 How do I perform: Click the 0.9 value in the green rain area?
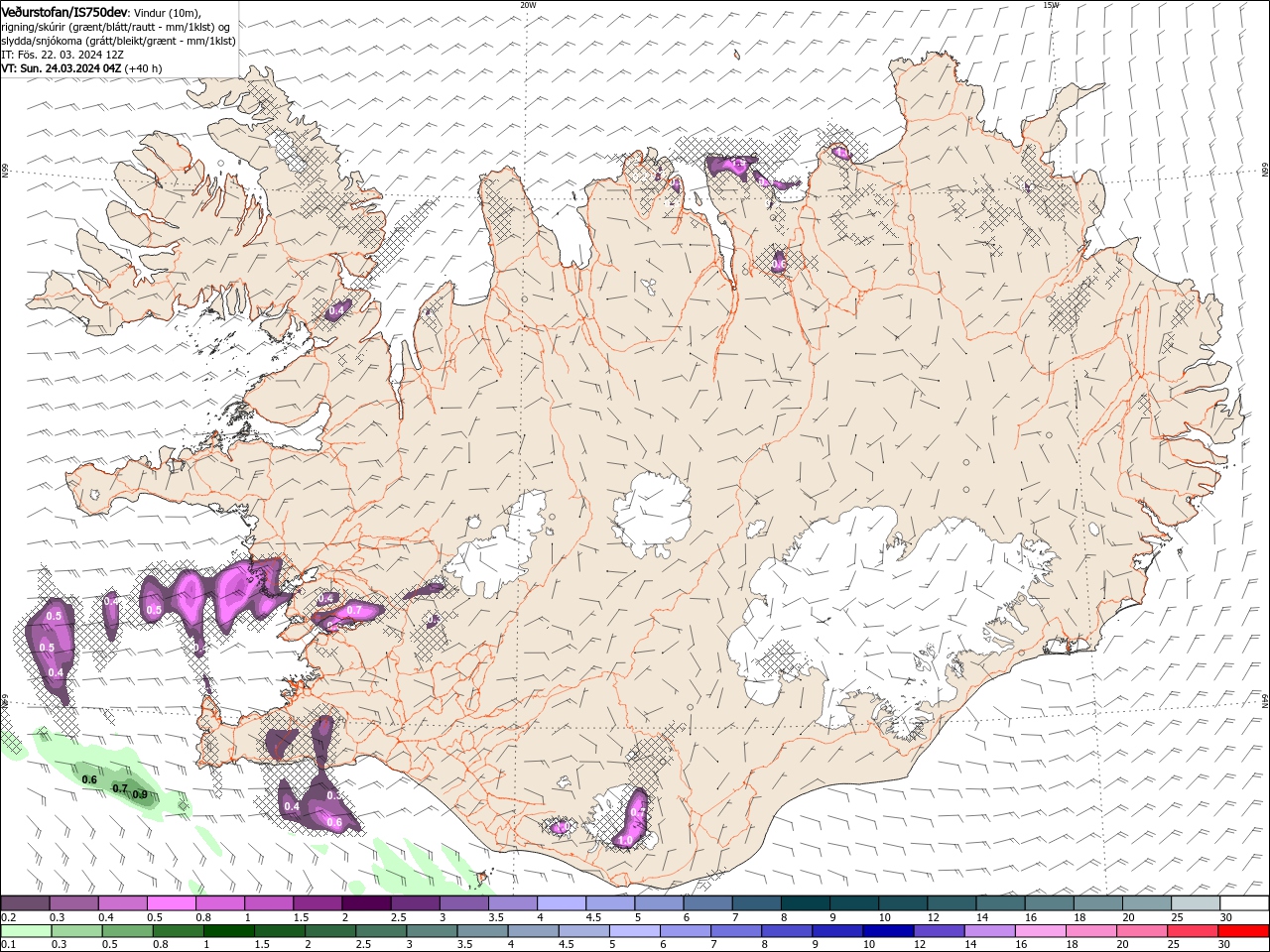tap(140, 794)
